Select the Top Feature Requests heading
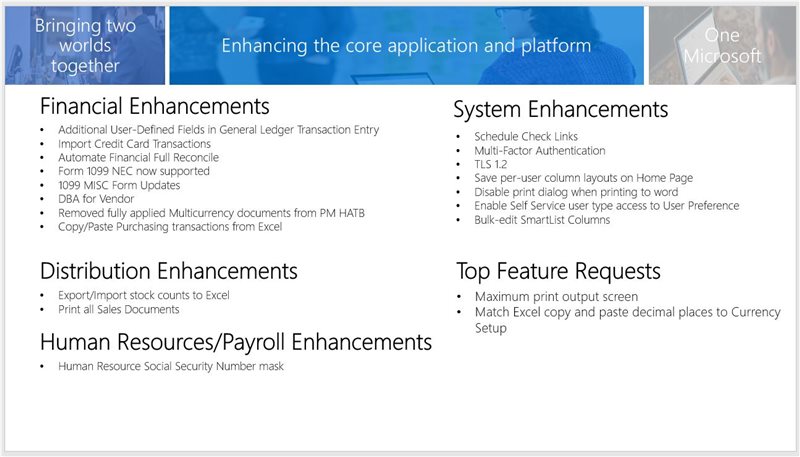 [559, 271]
